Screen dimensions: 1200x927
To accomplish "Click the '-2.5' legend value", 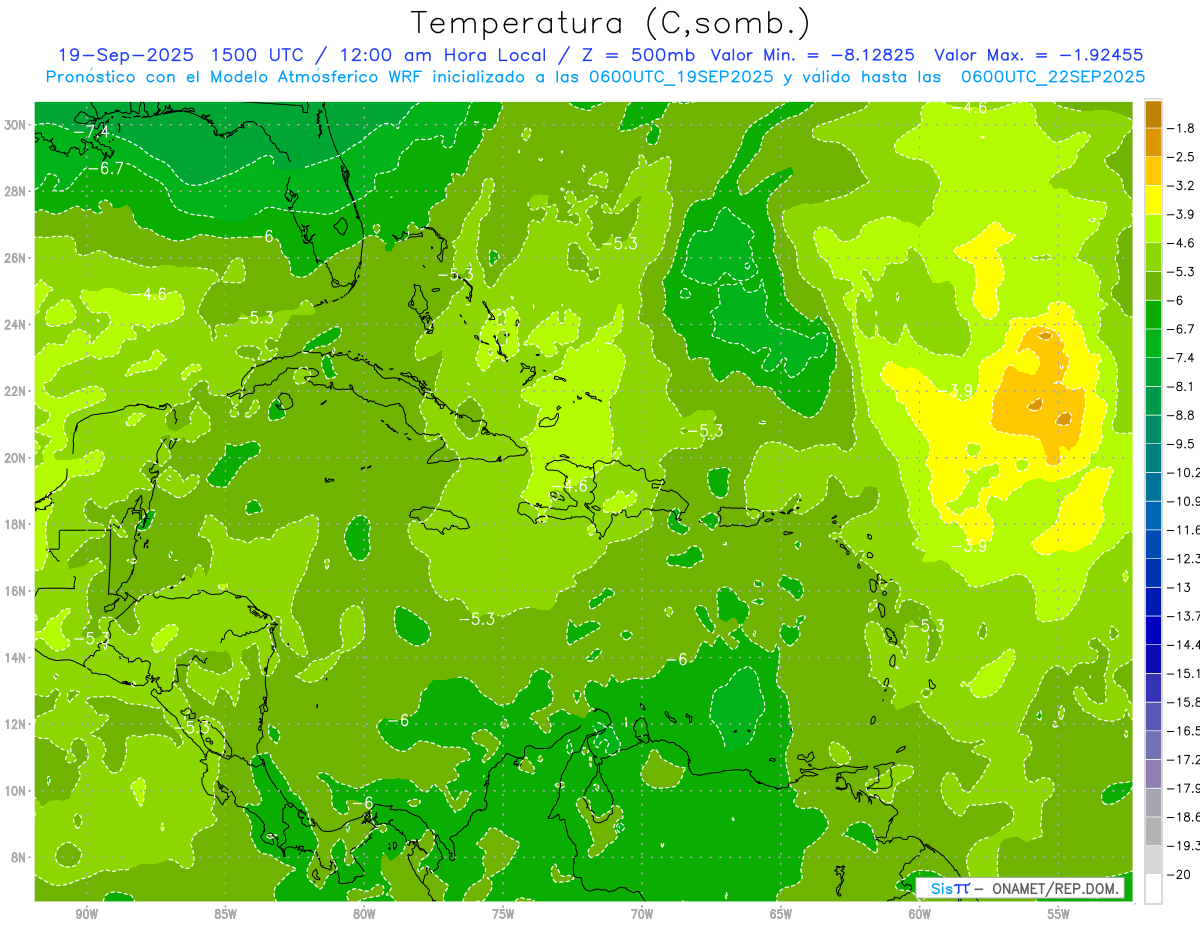I will (x=1181, y=157).
